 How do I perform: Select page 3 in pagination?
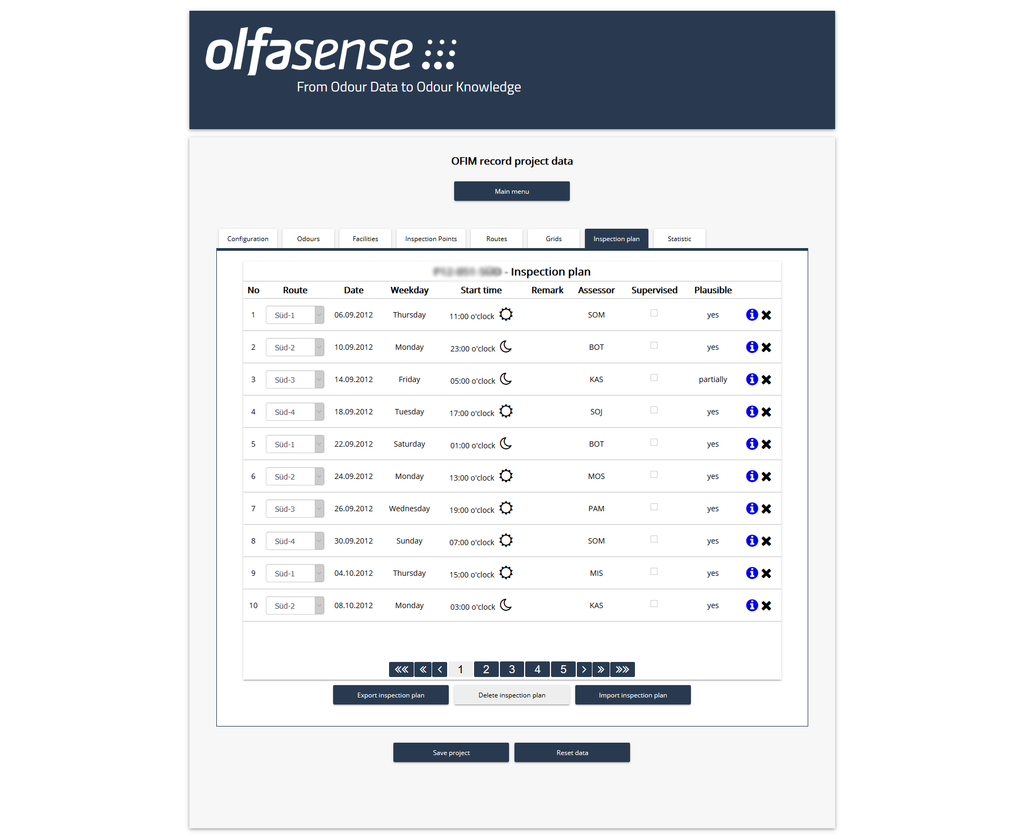click(x=511, y=670)
